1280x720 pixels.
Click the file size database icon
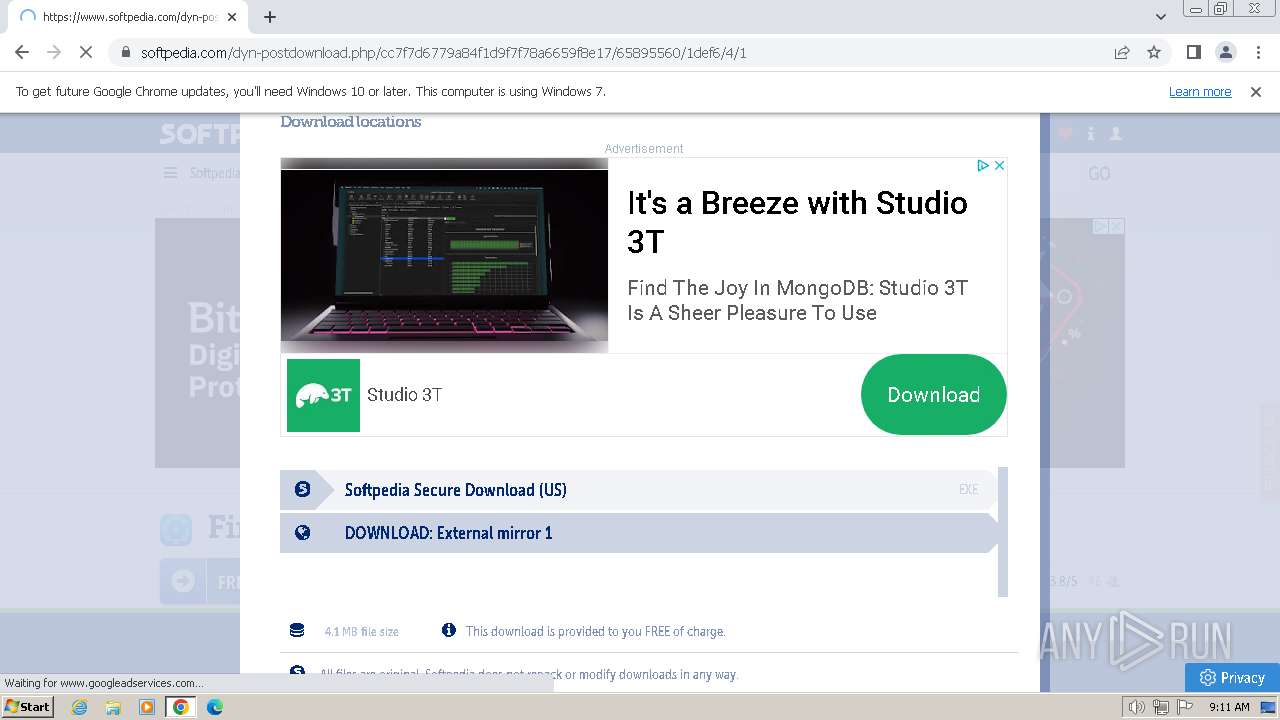(x=297, y=631)
